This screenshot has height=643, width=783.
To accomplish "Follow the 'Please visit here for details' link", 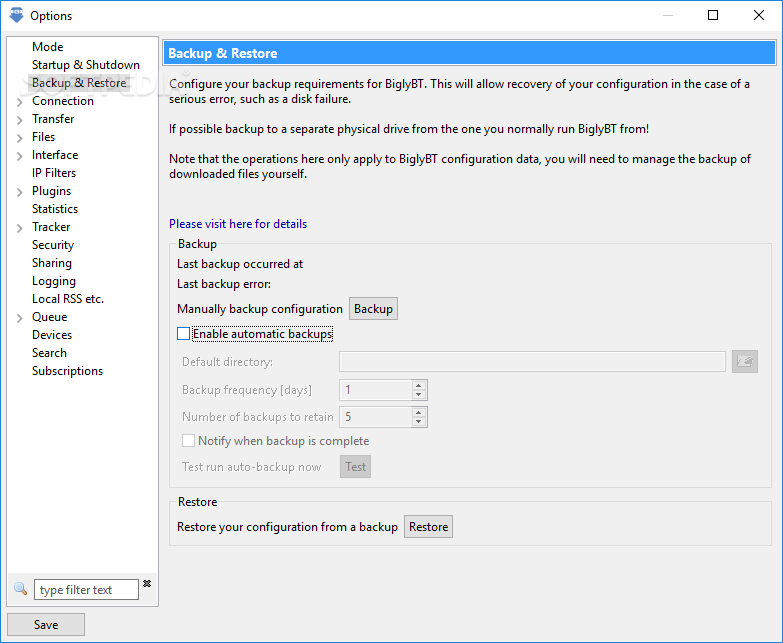I will pyautogui.click(x=238, y=224).
